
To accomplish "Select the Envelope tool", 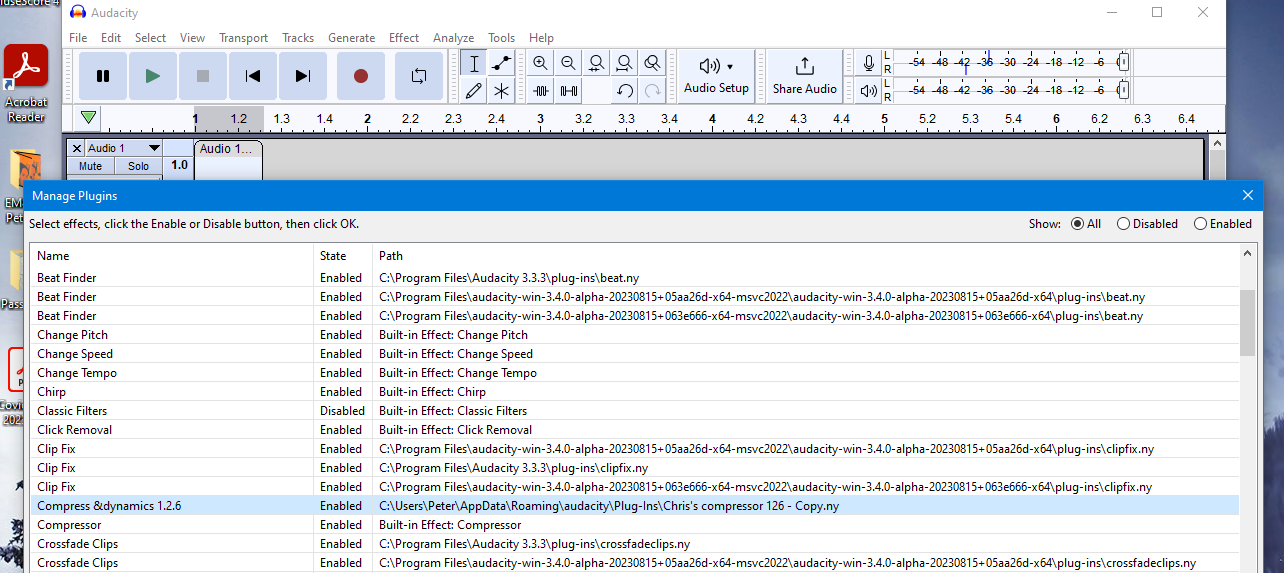I will pos(502,63).
